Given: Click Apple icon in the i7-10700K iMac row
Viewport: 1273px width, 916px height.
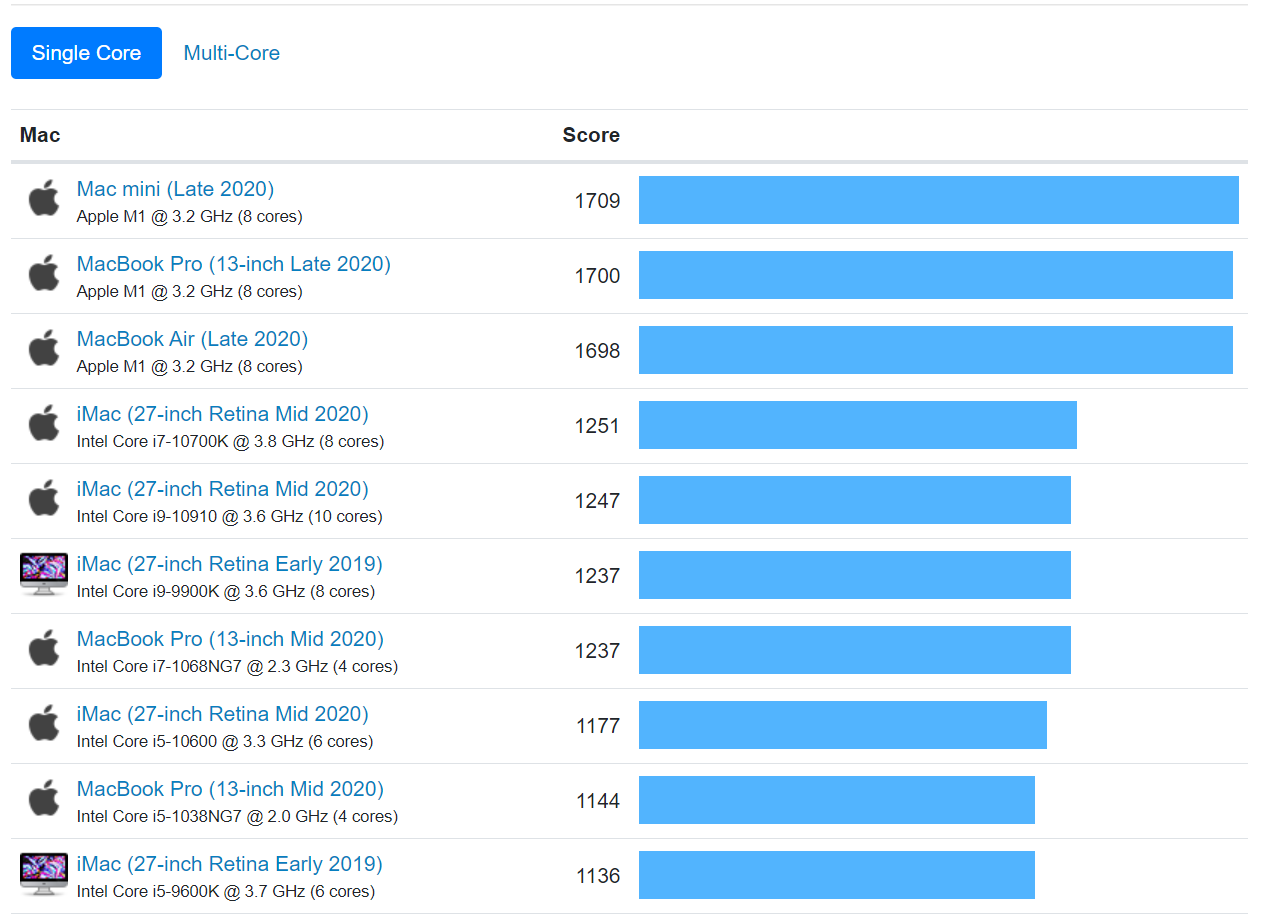Looking at the screenshot, I should [x=44, y=424].
